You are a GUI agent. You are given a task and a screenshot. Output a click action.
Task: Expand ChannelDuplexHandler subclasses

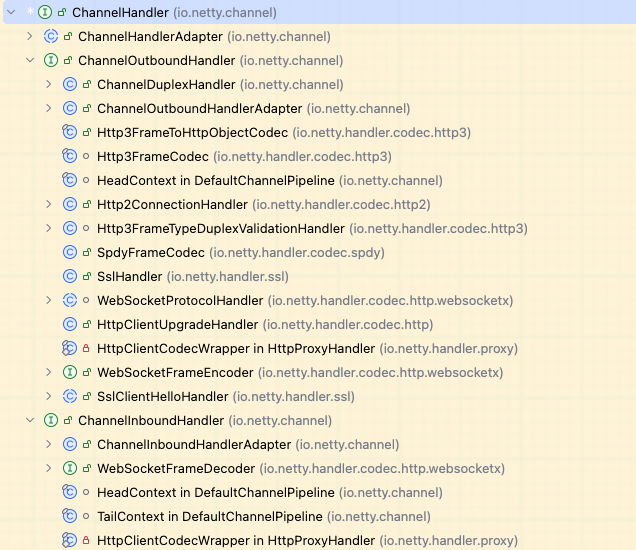pos(48,84)
